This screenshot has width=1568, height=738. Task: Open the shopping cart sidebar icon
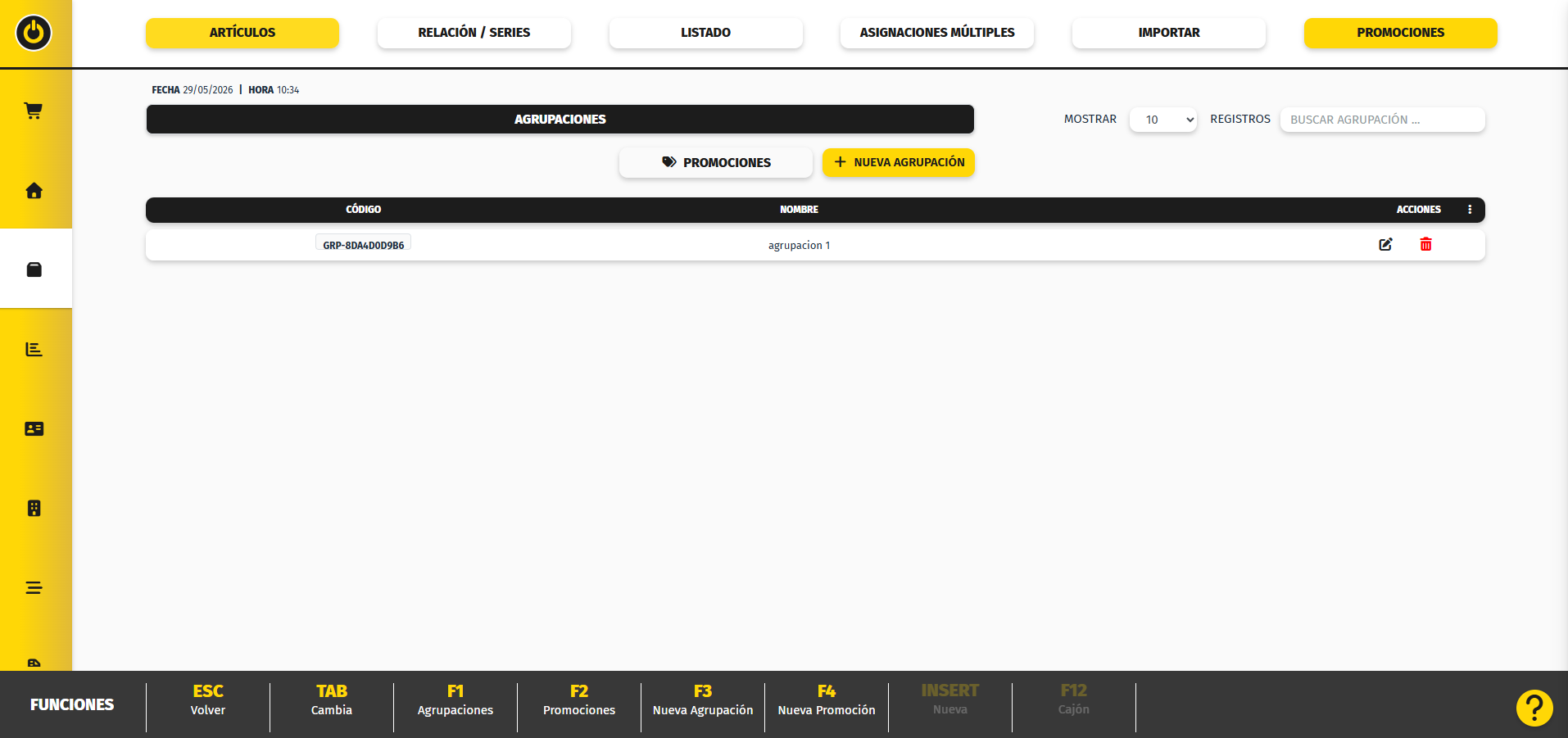(34, 111)
